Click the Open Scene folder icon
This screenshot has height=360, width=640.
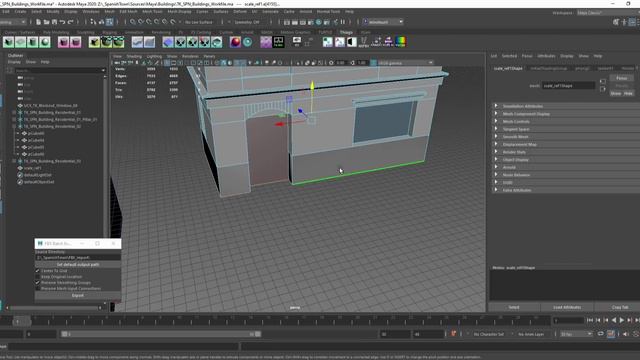[46, 22]
